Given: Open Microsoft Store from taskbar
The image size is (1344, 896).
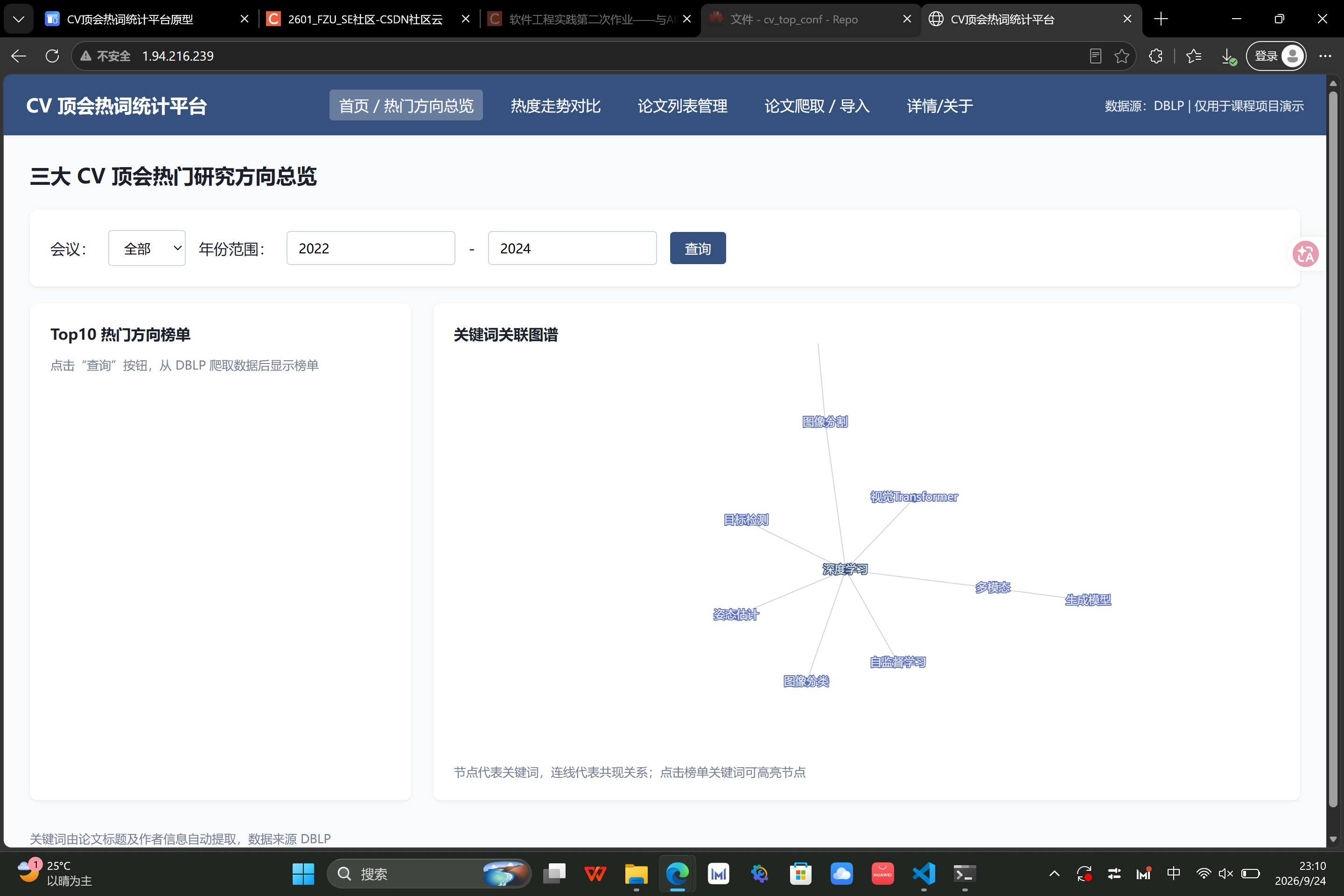Looking at the screenshot, I should click(800, 874).
